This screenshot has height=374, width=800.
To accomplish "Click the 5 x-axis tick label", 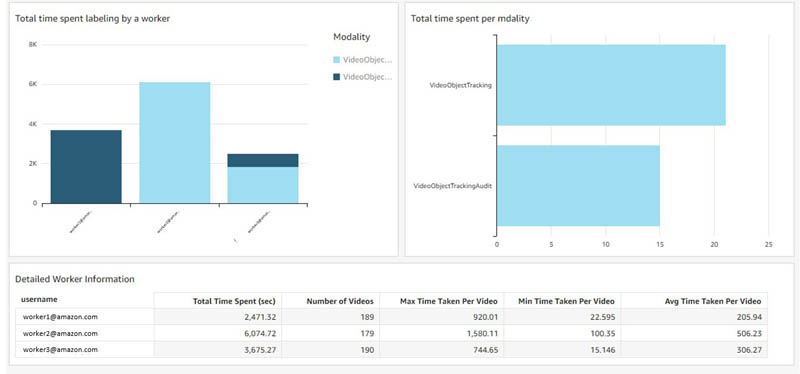I will 552,244.
